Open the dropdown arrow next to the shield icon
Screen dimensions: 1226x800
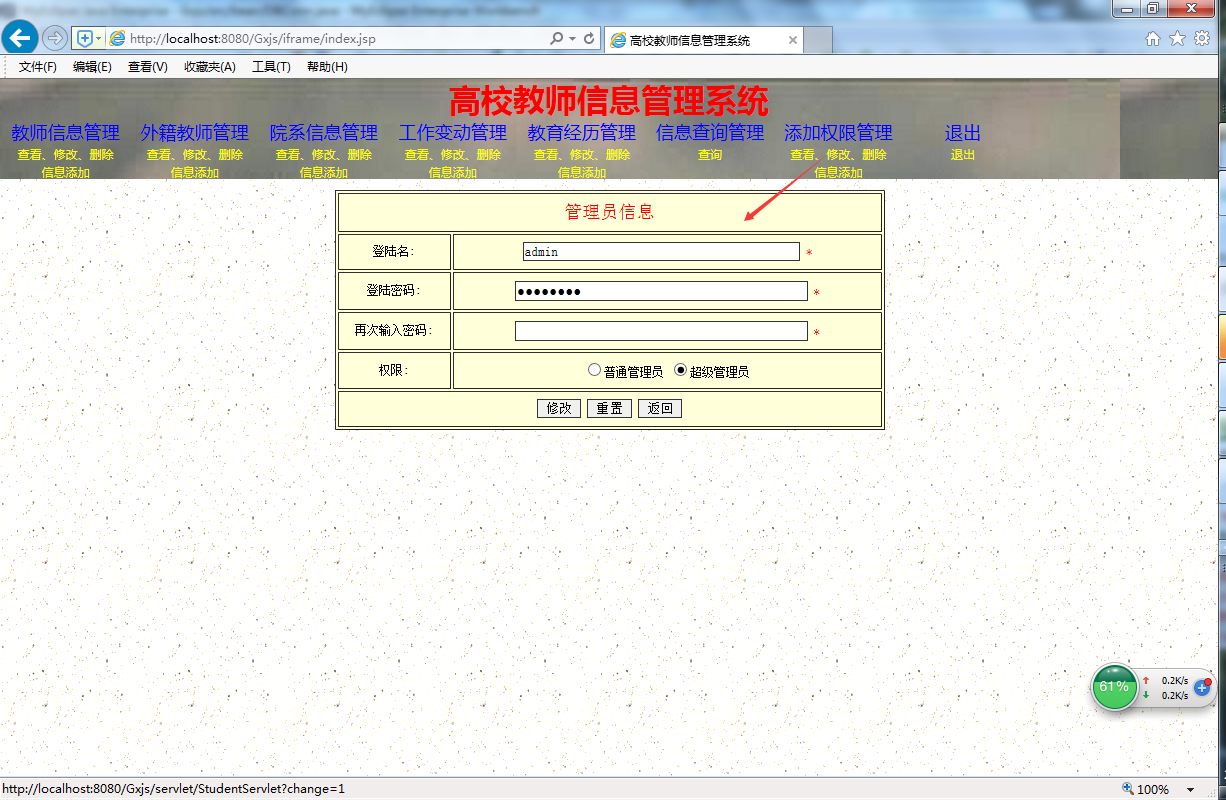98,38
